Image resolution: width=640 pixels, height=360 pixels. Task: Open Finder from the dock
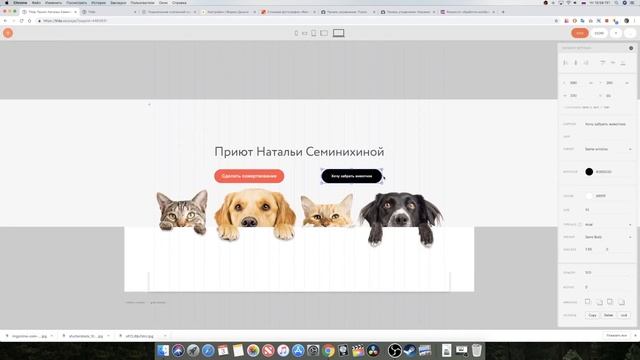pyautogui.click(x=163, y=350)
